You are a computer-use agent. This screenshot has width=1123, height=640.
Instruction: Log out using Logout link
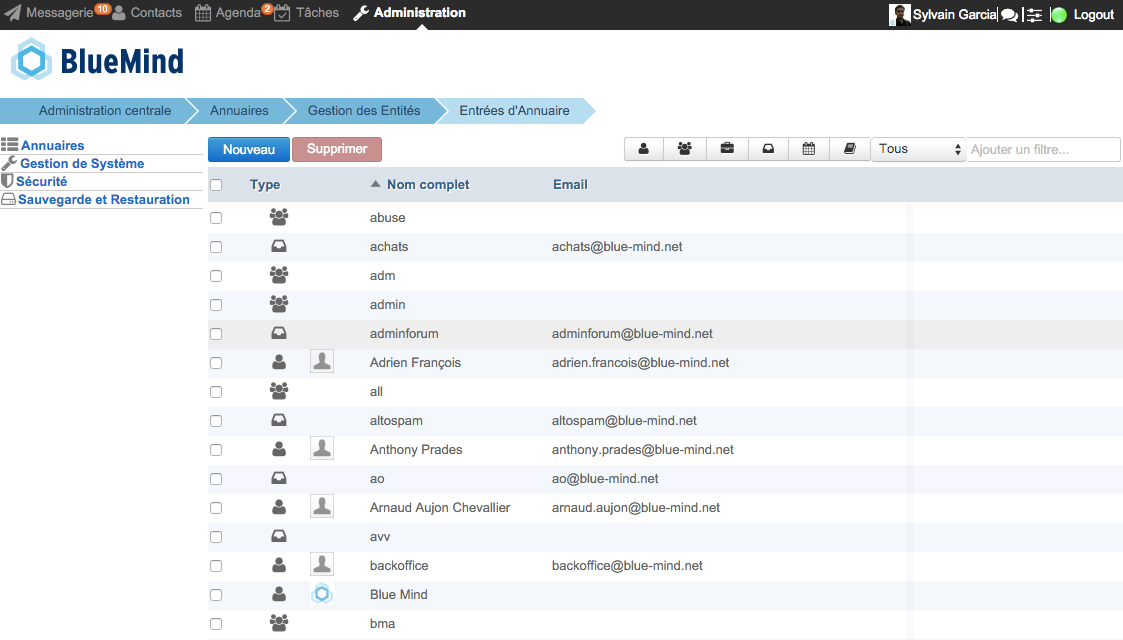click(x=1093, y=14)
